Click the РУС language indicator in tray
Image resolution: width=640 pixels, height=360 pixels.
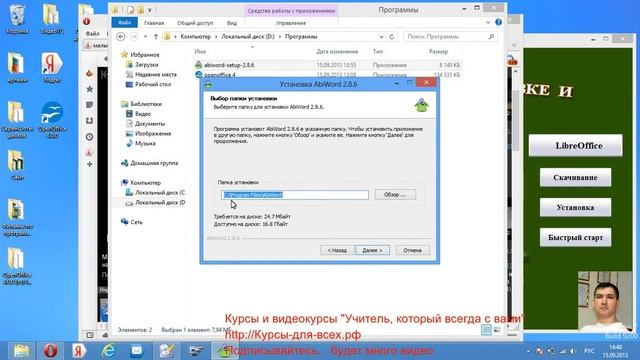click(589, 351)
